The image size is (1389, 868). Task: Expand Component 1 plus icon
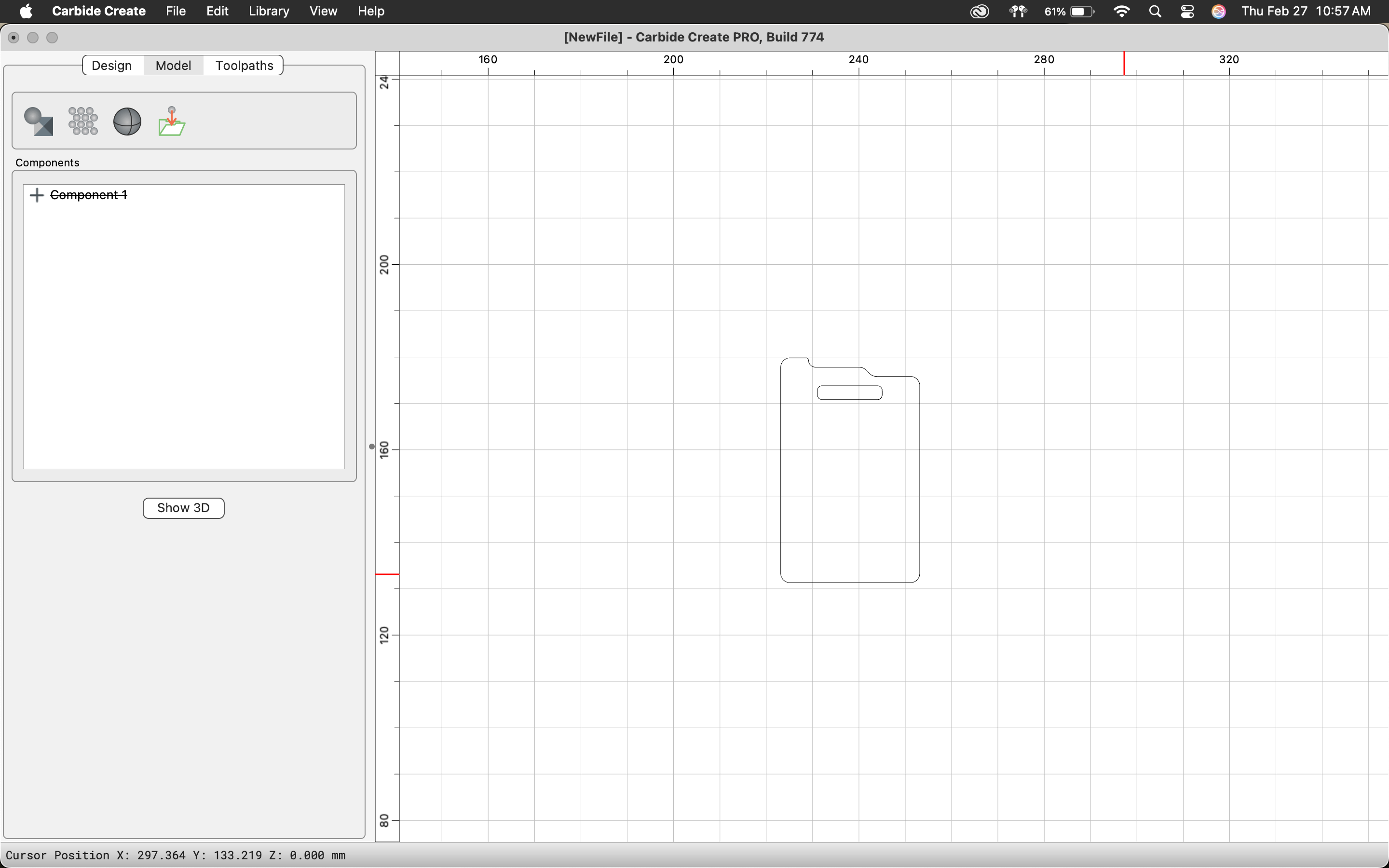37,195
